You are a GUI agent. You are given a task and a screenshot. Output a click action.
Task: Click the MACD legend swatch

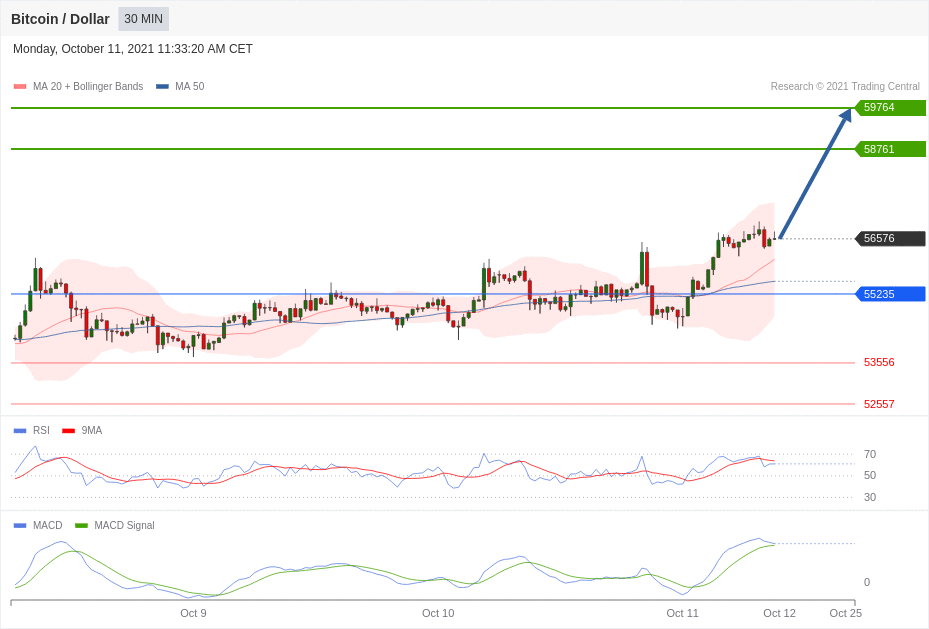[20, 525]
